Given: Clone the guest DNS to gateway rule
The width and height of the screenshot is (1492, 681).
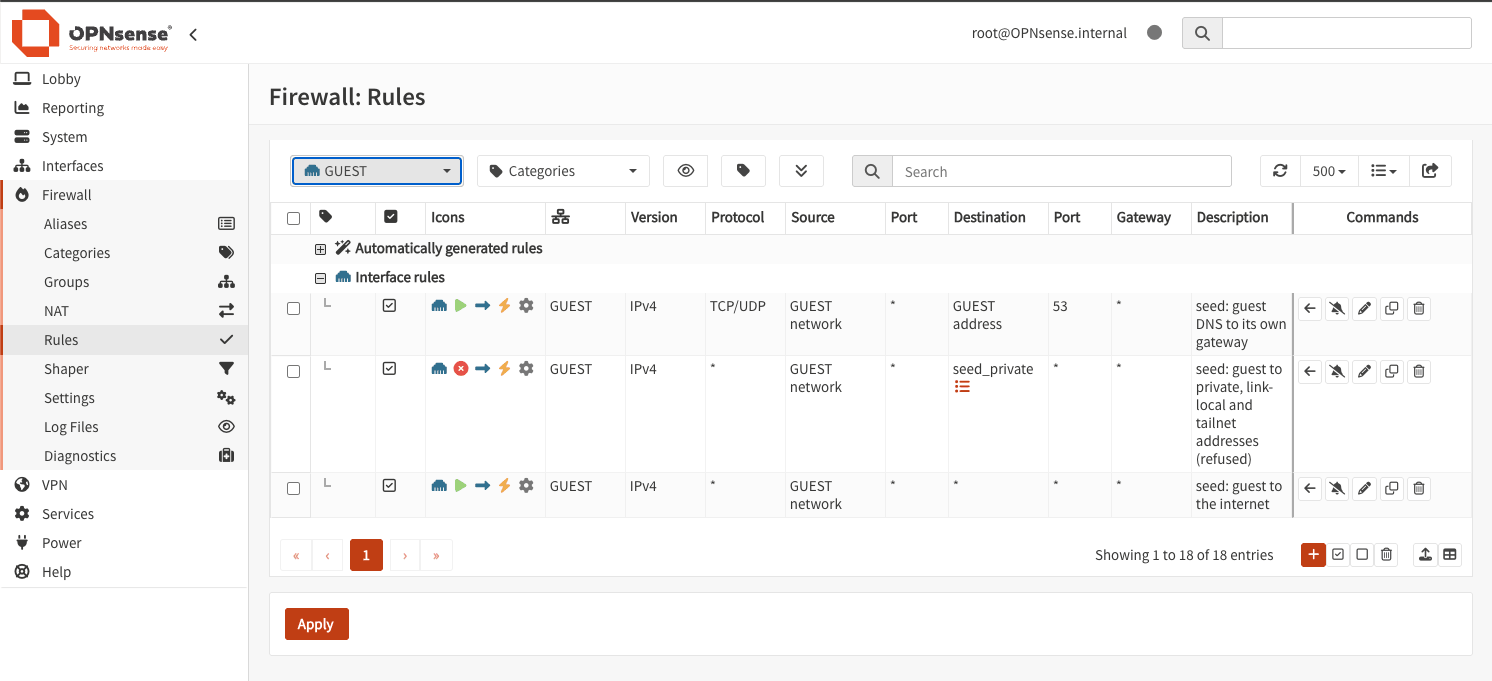Looking at the screenshot, I should click(1391, 309).
